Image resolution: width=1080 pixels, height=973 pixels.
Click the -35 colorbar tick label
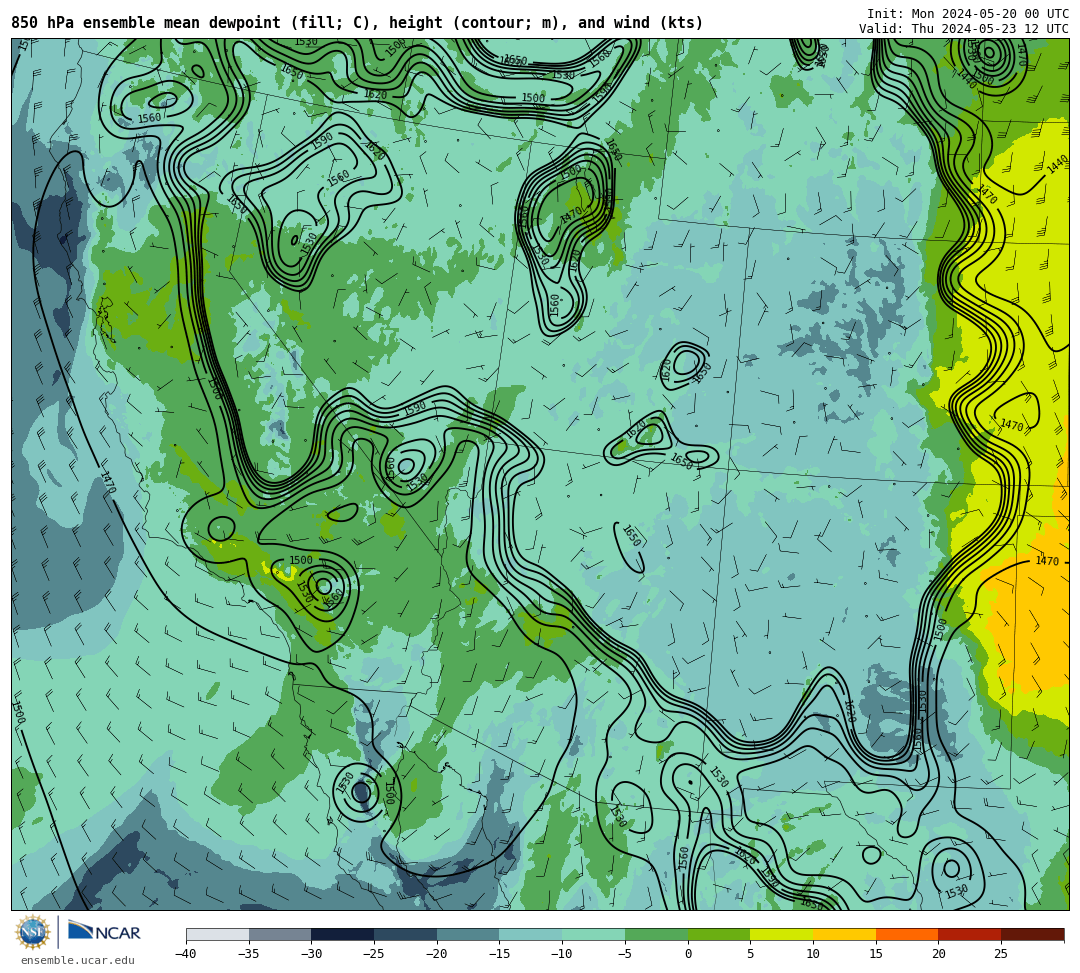click(248, 954)
